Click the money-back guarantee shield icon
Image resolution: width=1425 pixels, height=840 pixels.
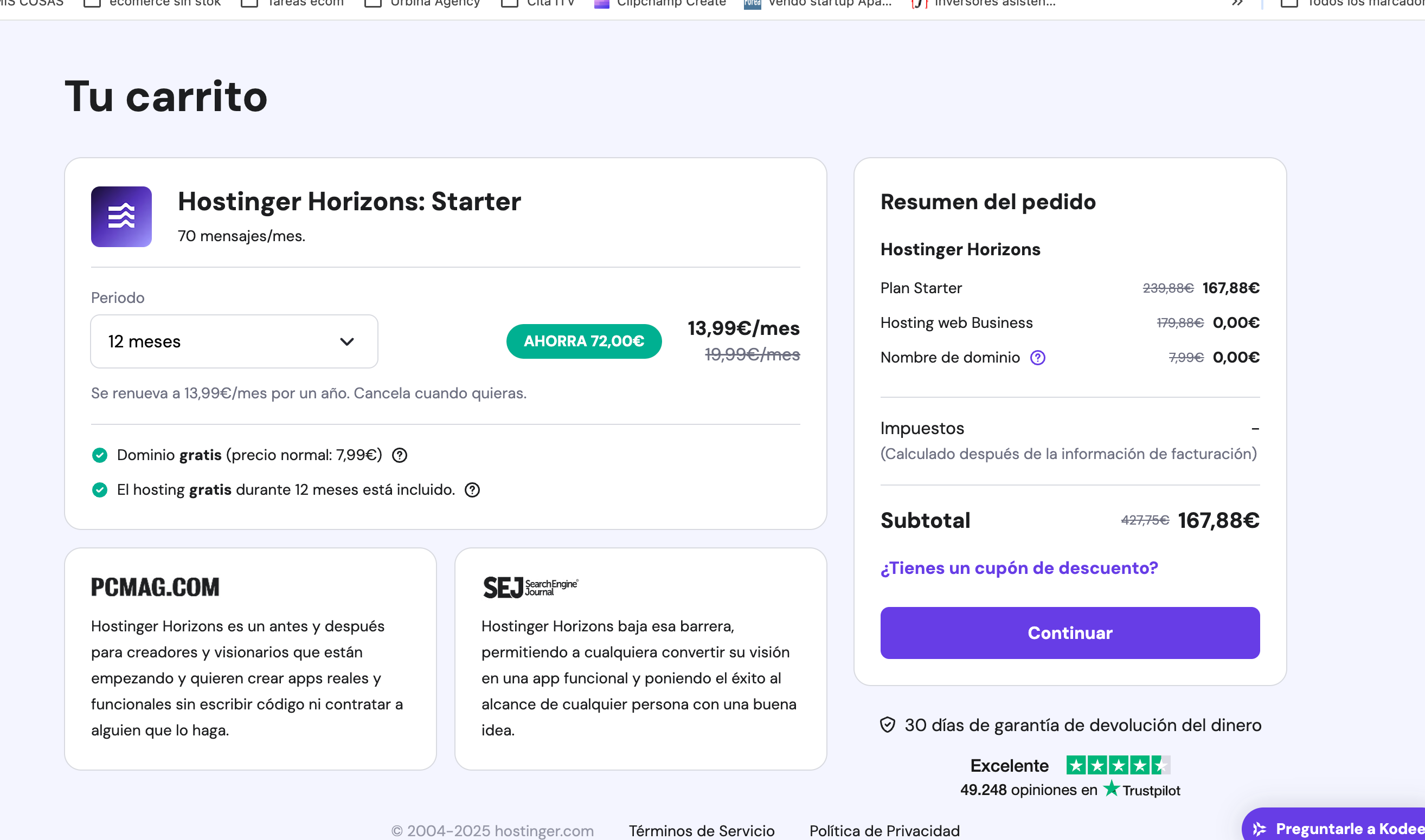click(x=887, y=725)
